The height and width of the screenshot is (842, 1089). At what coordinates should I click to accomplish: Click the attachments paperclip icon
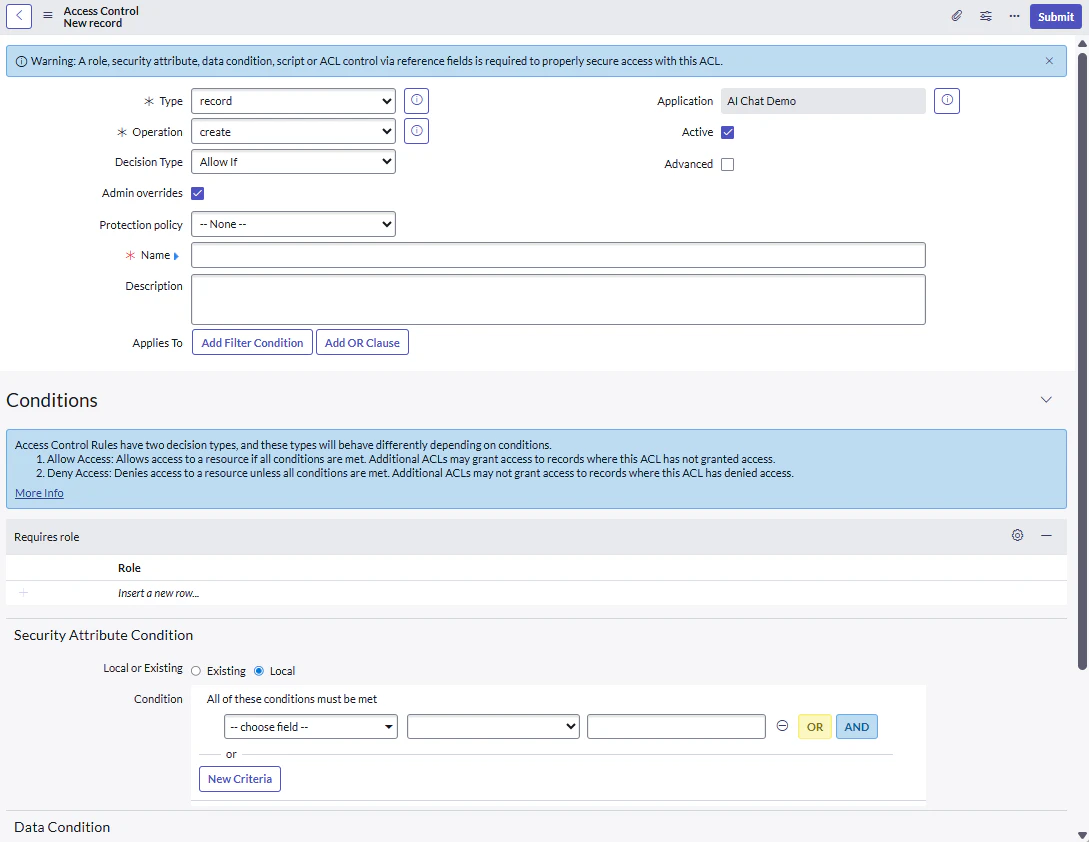[x=956, y=16]
